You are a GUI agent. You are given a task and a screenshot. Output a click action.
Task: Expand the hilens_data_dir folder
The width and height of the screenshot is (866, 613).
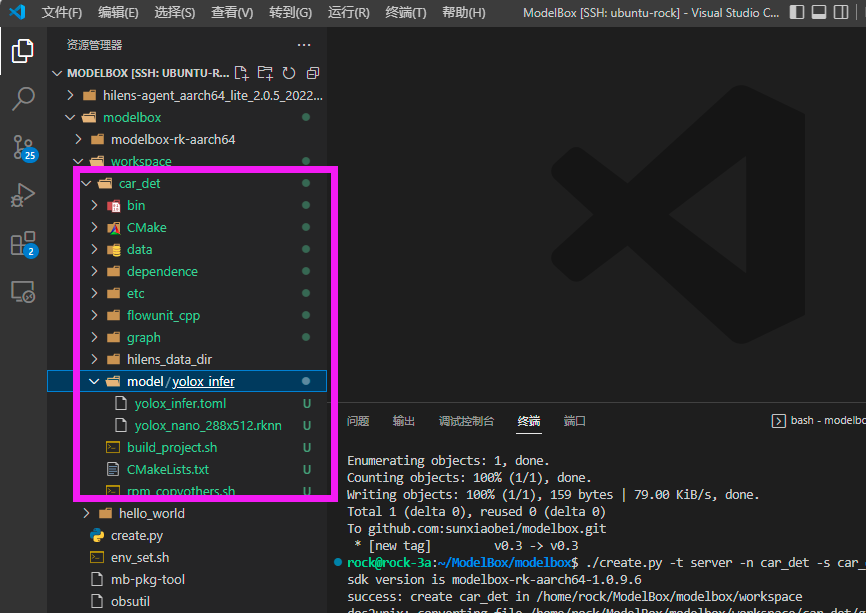[x=94, y=360]
